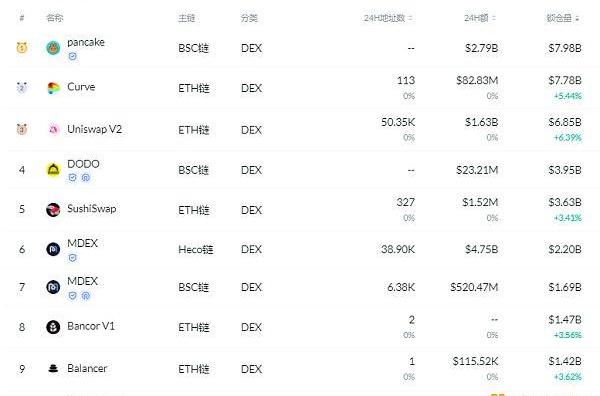Image resolution: width=600 pixels, height=396 pixels.
Task: Click the SushiSwap logo icon
Action: 53,210
